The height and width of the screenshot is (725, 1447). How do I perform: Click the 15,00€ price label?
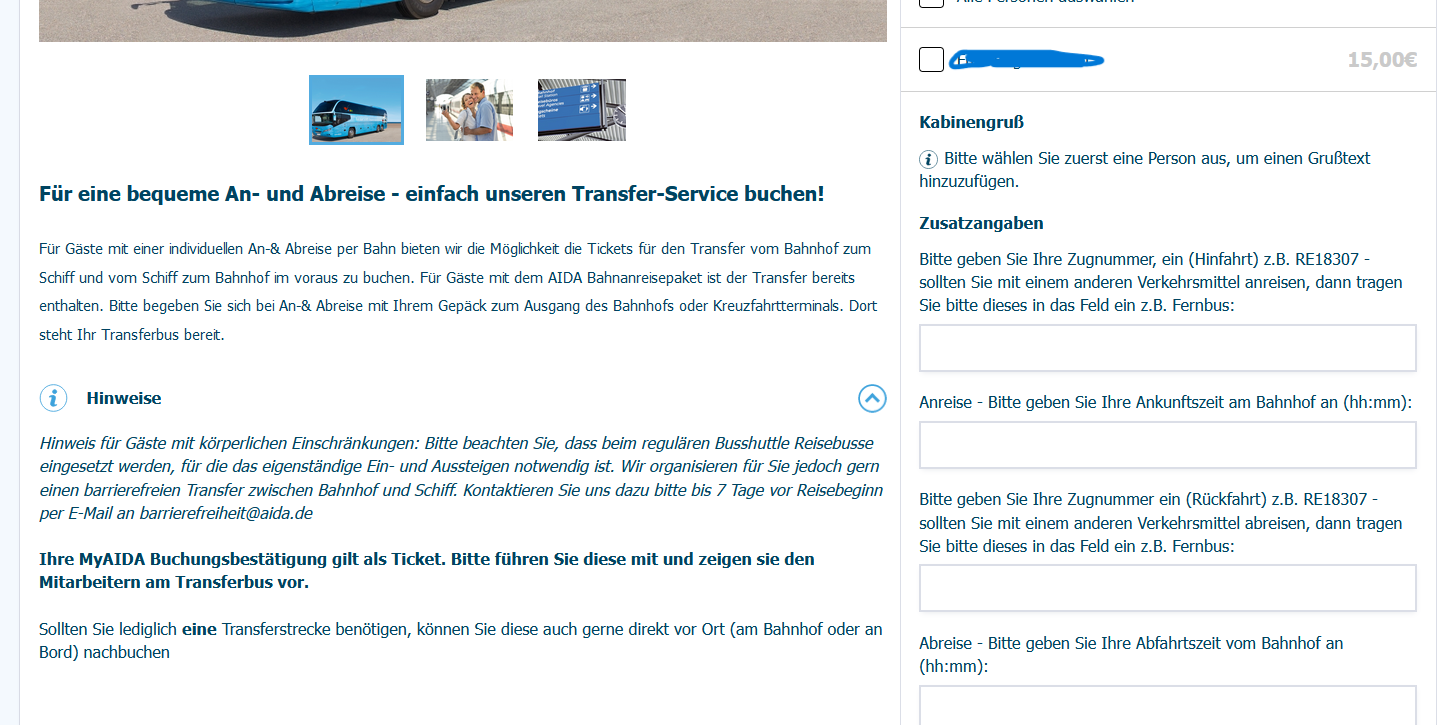point(1382,60)
